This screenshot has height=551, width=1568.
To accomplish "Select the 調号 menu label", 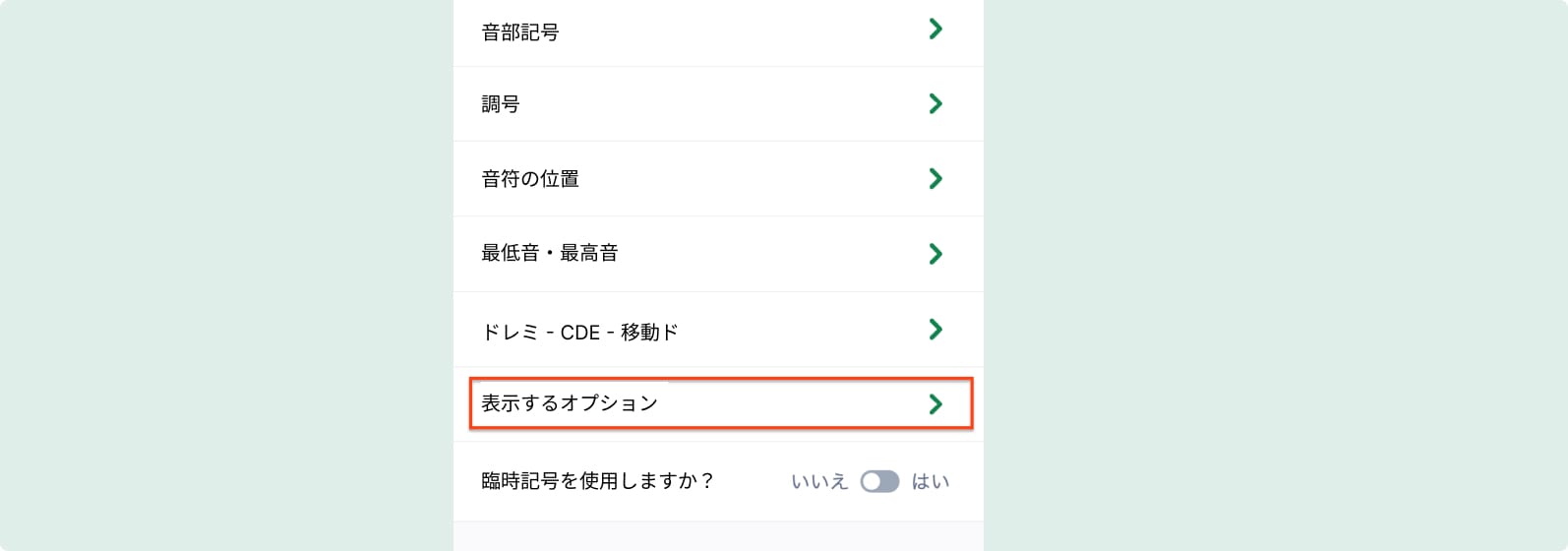I will [x=501, y=104].
